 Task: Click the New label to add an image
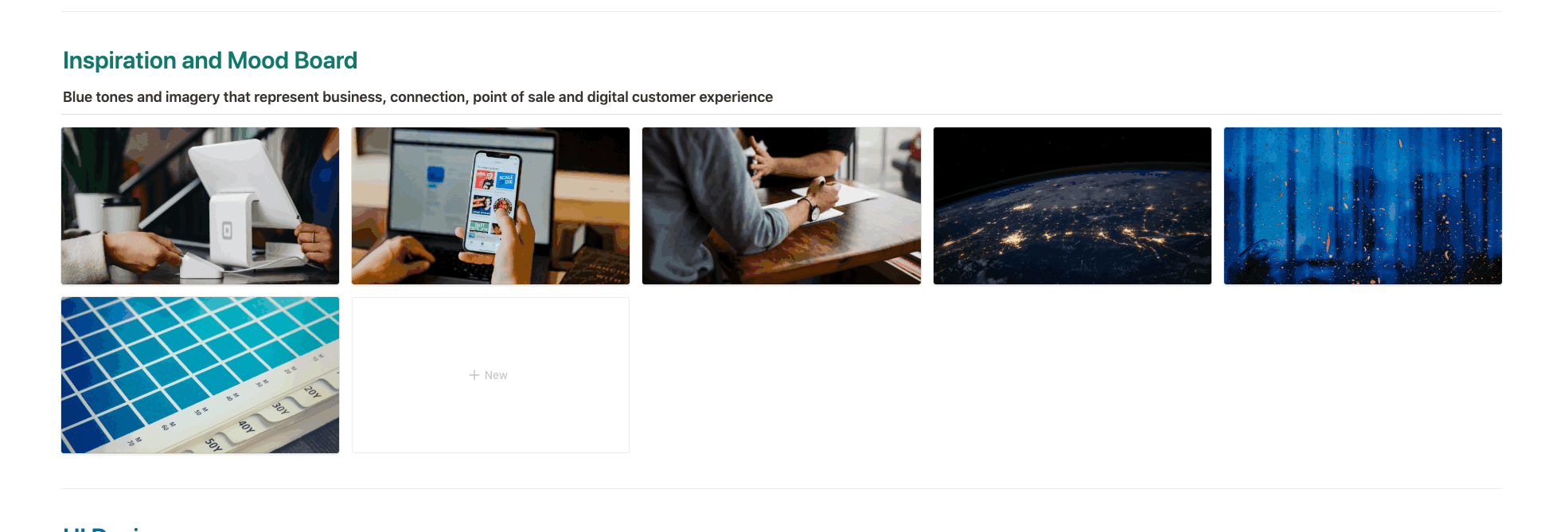(496, 375)
